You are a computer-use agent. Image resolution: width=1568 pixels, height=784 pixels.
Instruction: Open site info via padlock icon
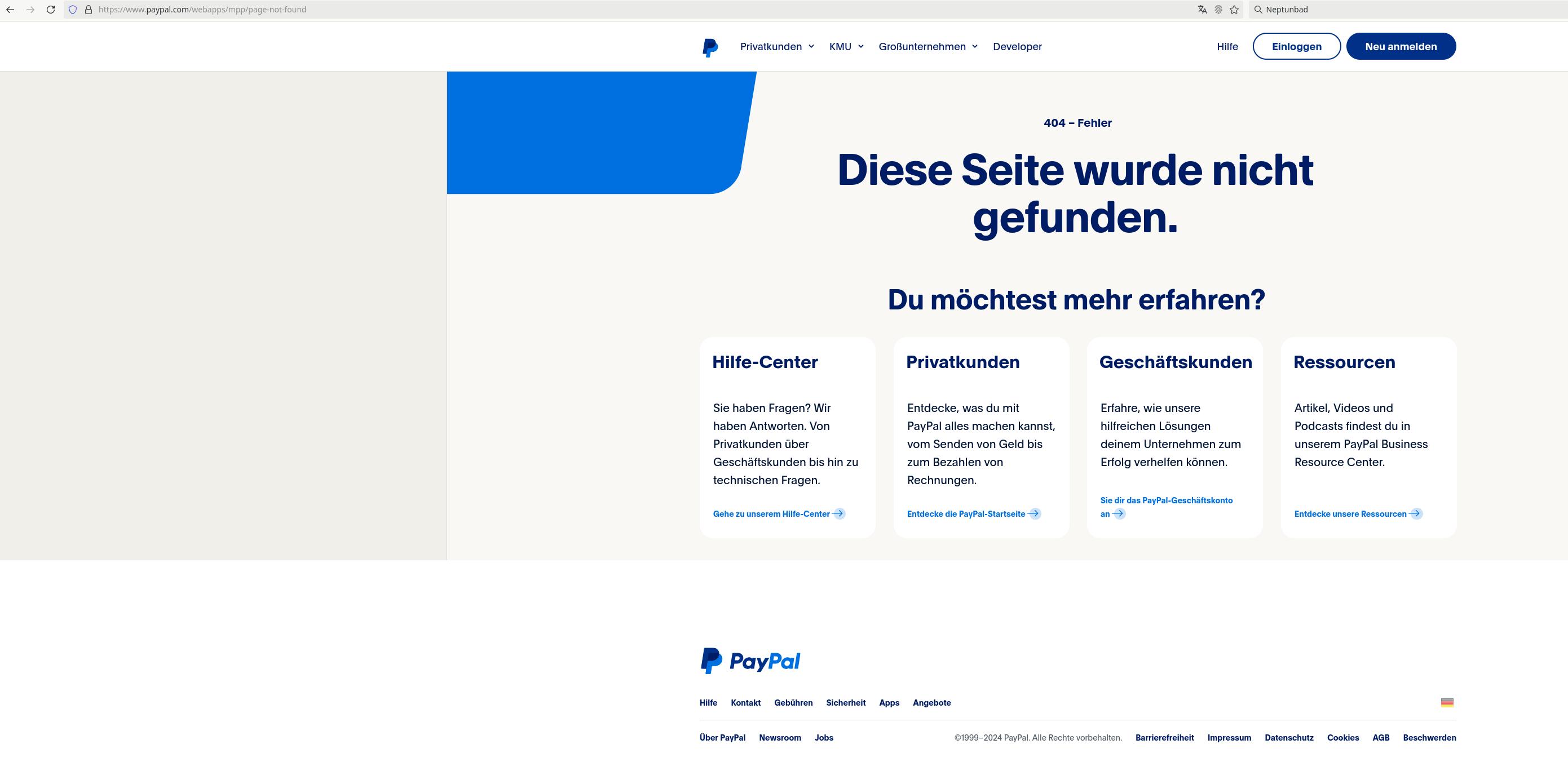click(89, 10)
